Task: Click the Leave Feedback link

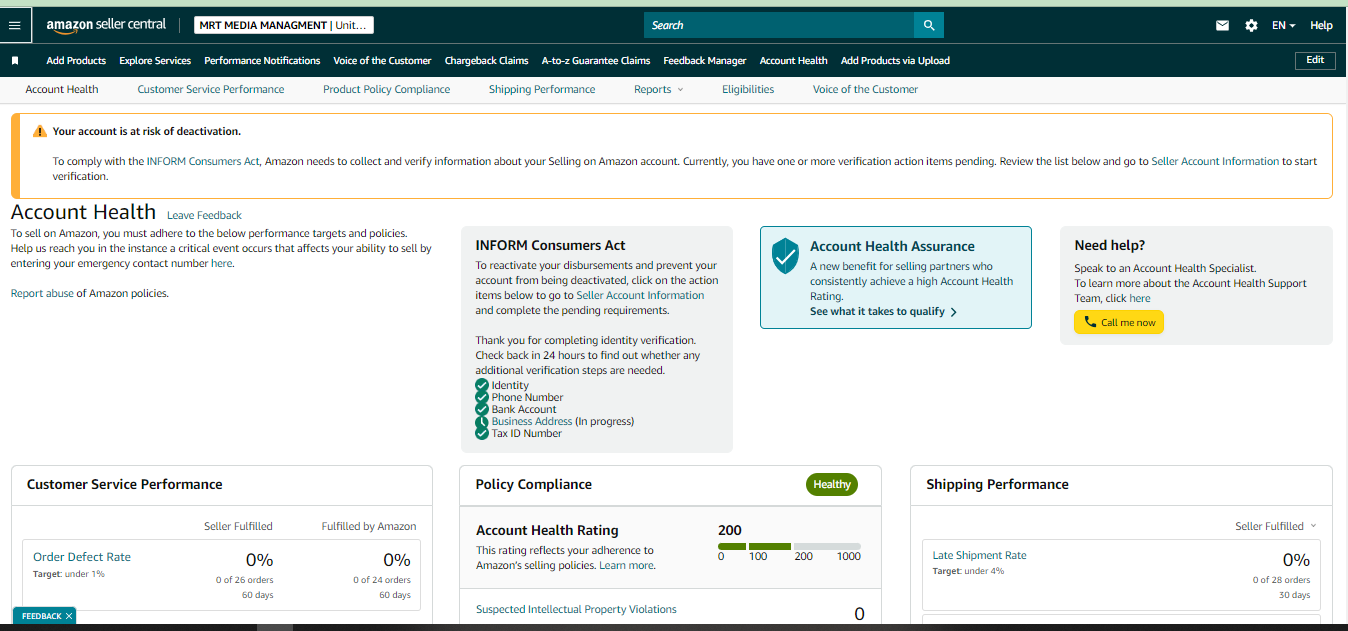Action: click(204, 215)
